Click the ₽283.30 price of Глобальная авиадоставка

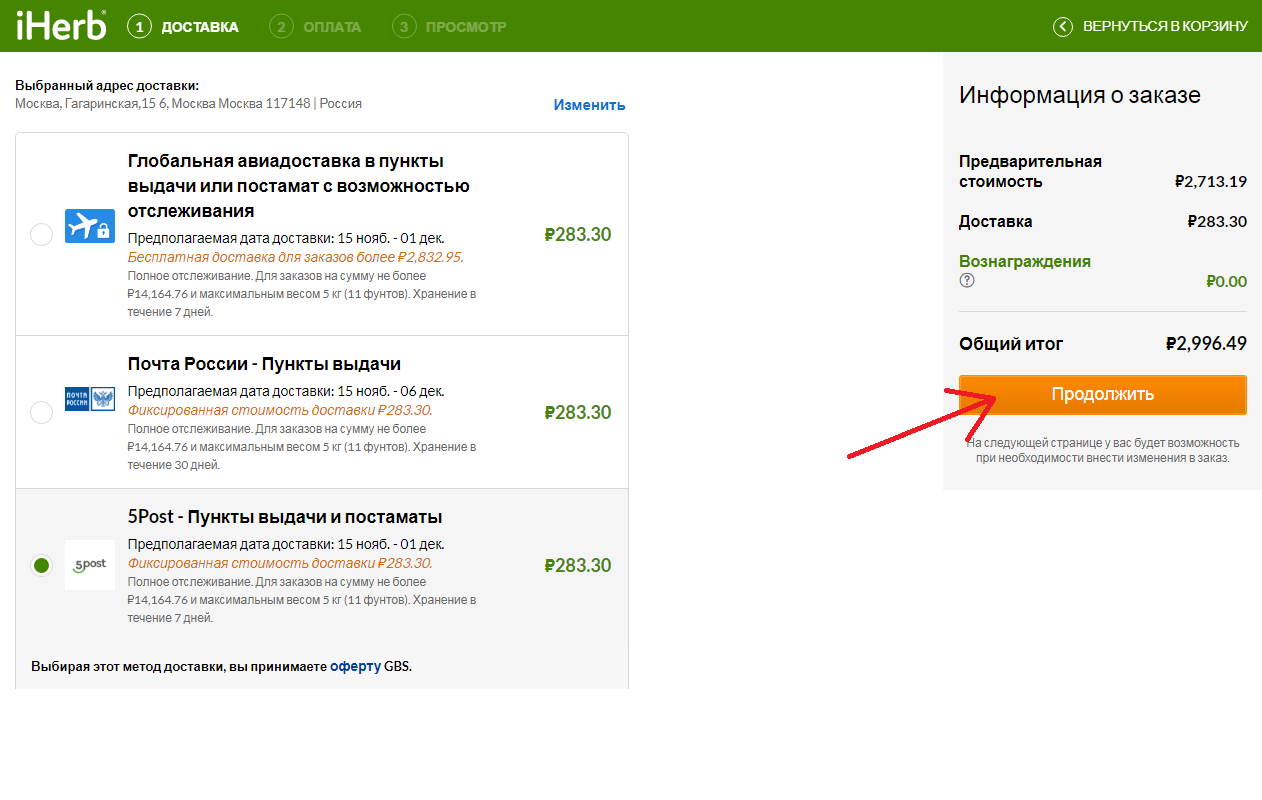coord(578,235)
